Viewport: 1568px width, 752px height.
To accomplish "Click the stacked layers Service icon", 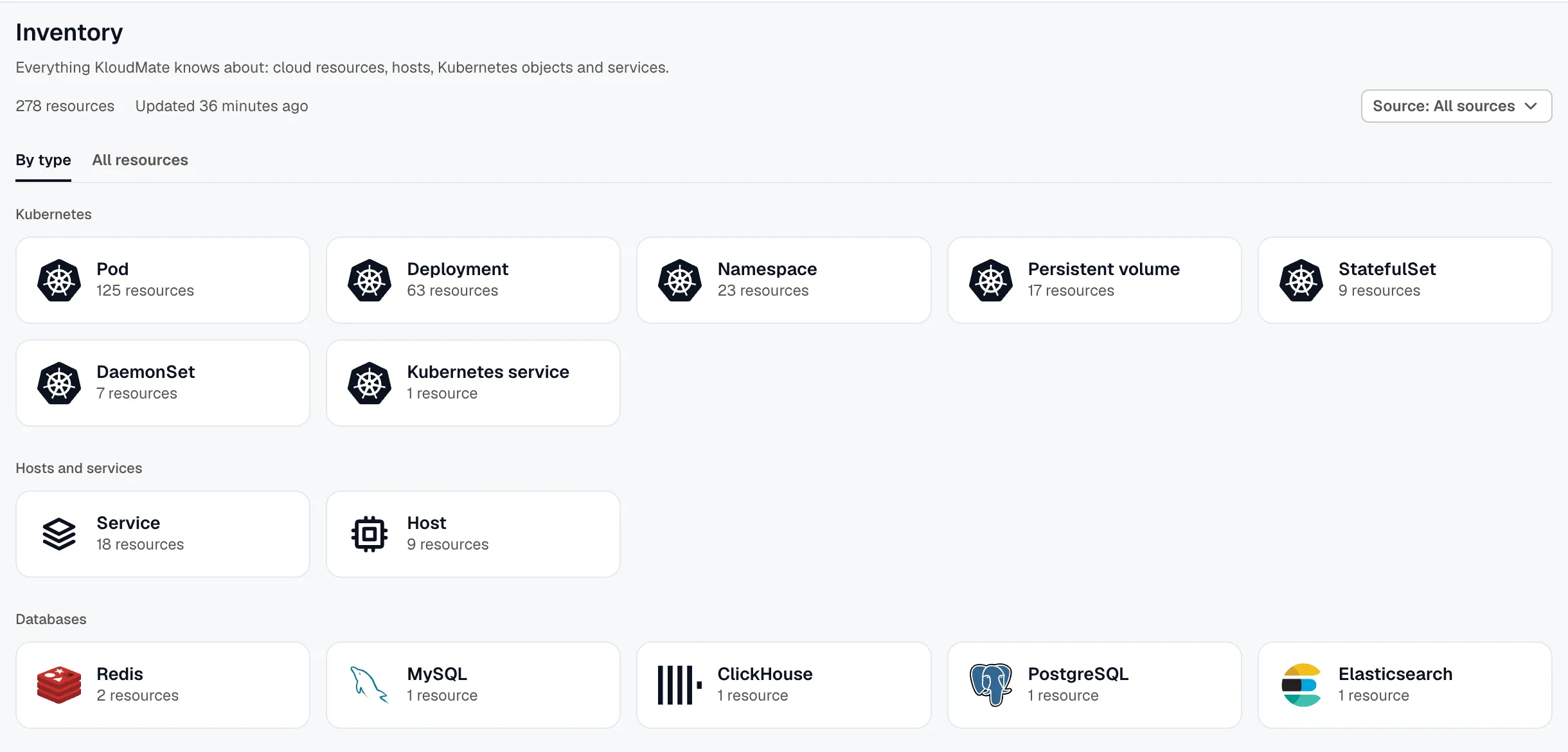I will [x=59, y=534].
